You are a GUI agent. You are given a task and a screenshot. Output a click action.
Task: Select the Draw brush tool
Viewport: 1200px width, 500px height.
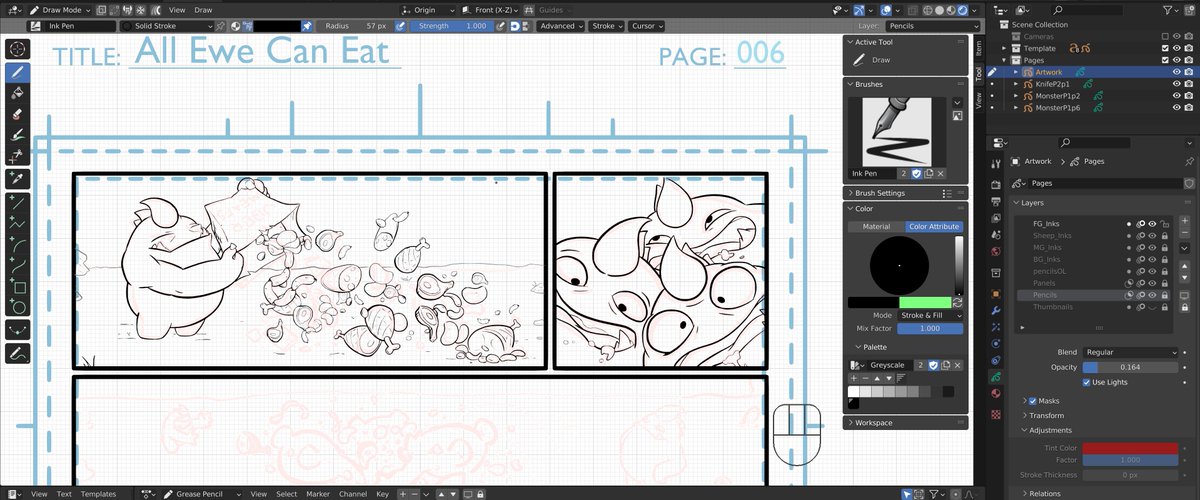coord(18,72)
